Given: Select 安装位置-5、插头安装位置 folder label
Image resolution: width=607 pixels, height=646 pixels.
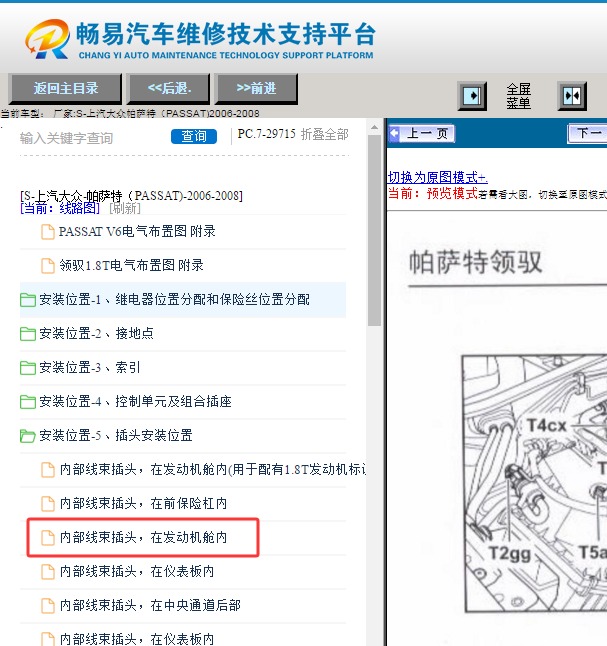Looking at the screenshot, I should 116,435.
